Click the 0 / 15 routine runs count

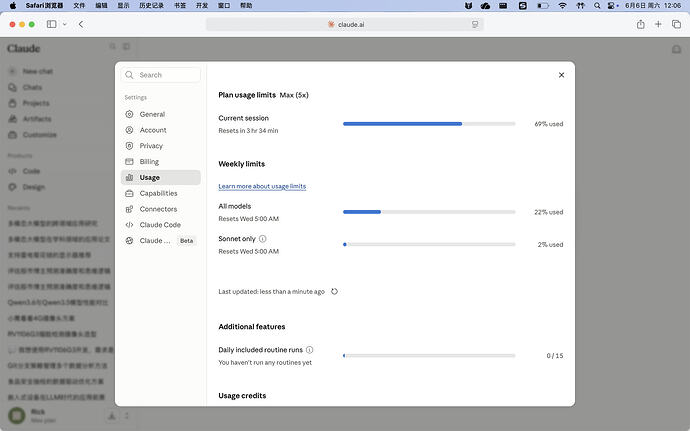[555, 356]
